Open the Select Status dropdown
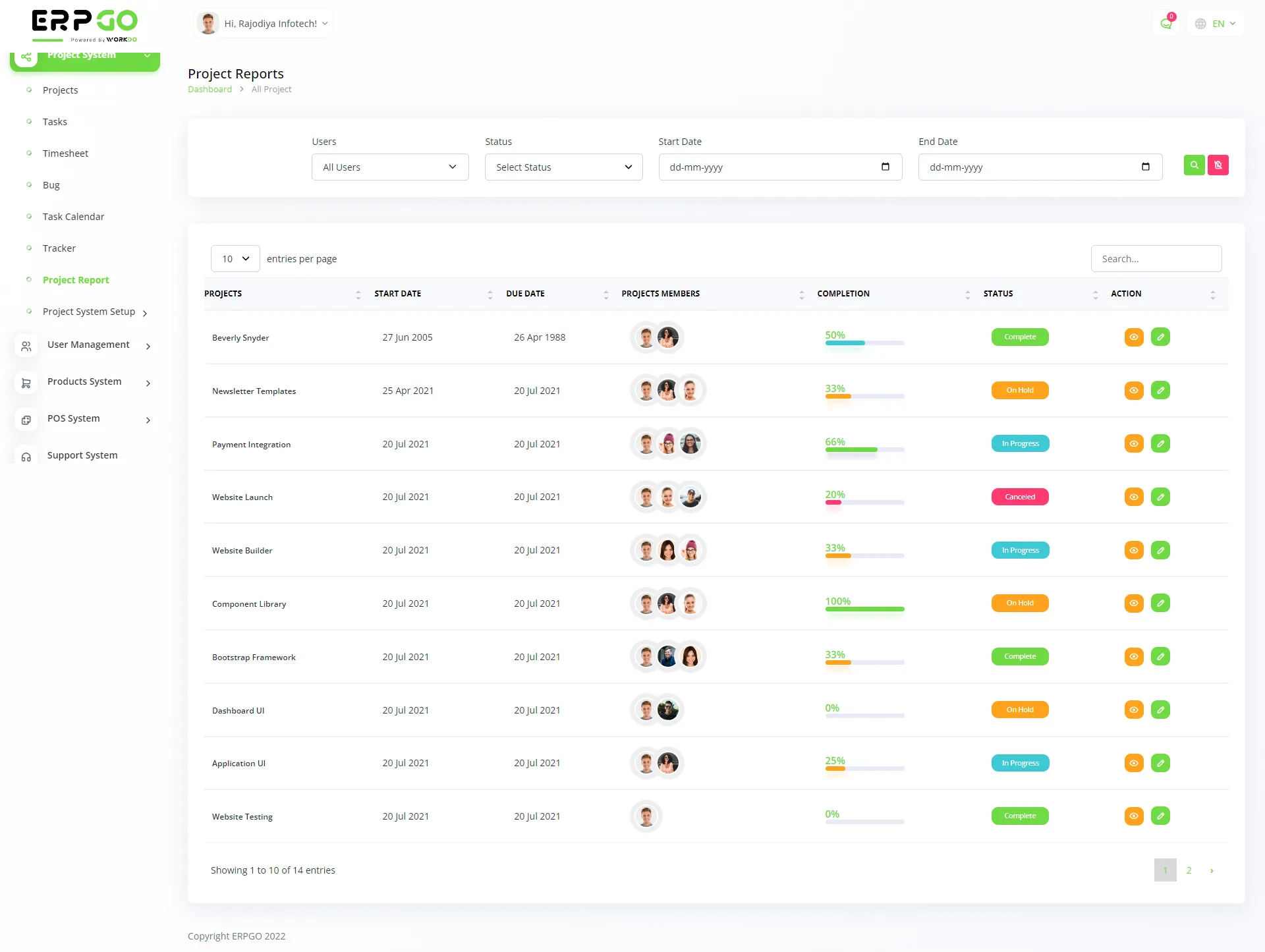 (x=563, y=167)
